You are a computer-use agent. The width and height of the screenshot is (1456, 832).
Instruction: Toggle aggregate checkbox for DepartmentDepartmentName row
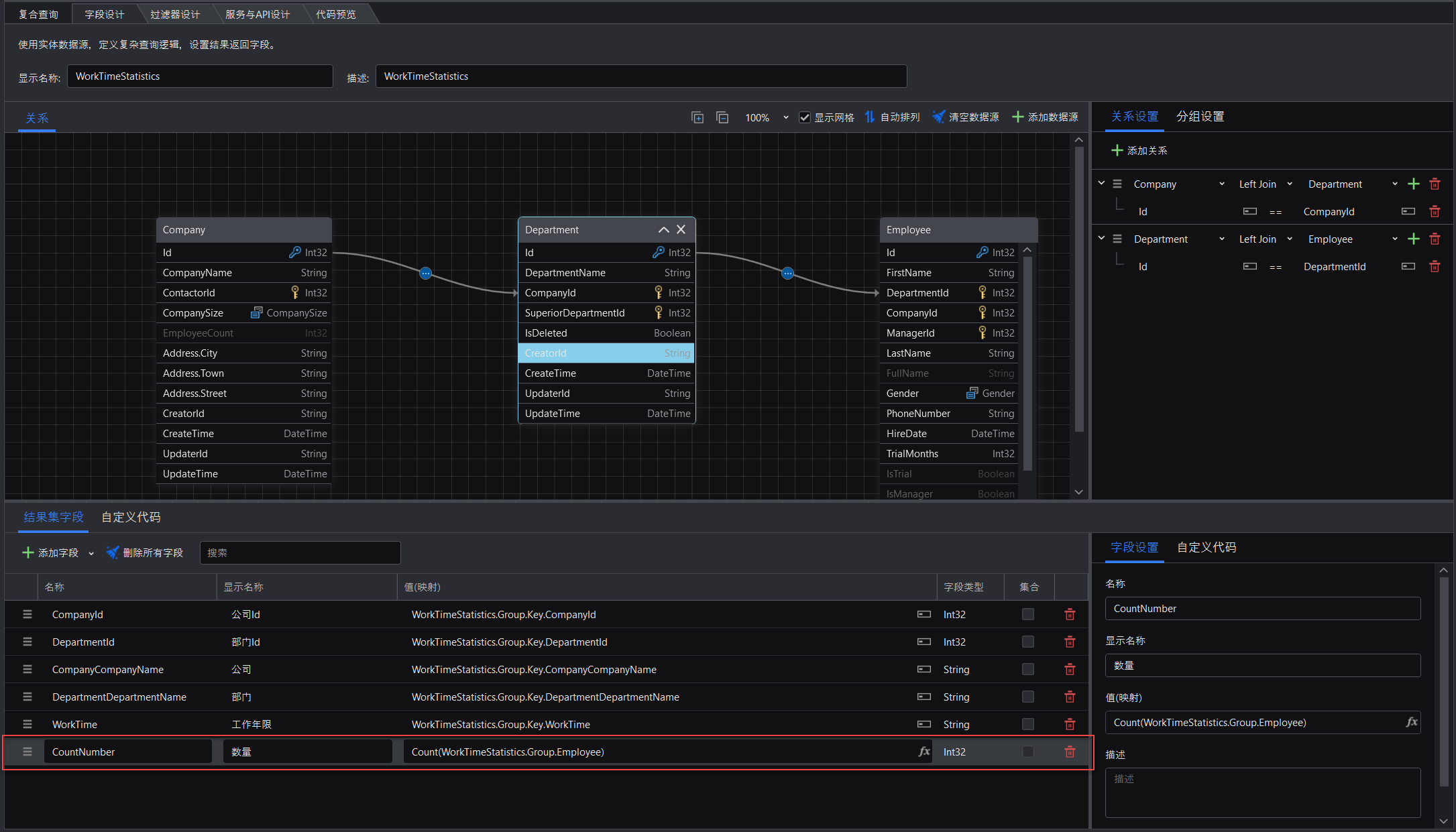pos(1028,697)
